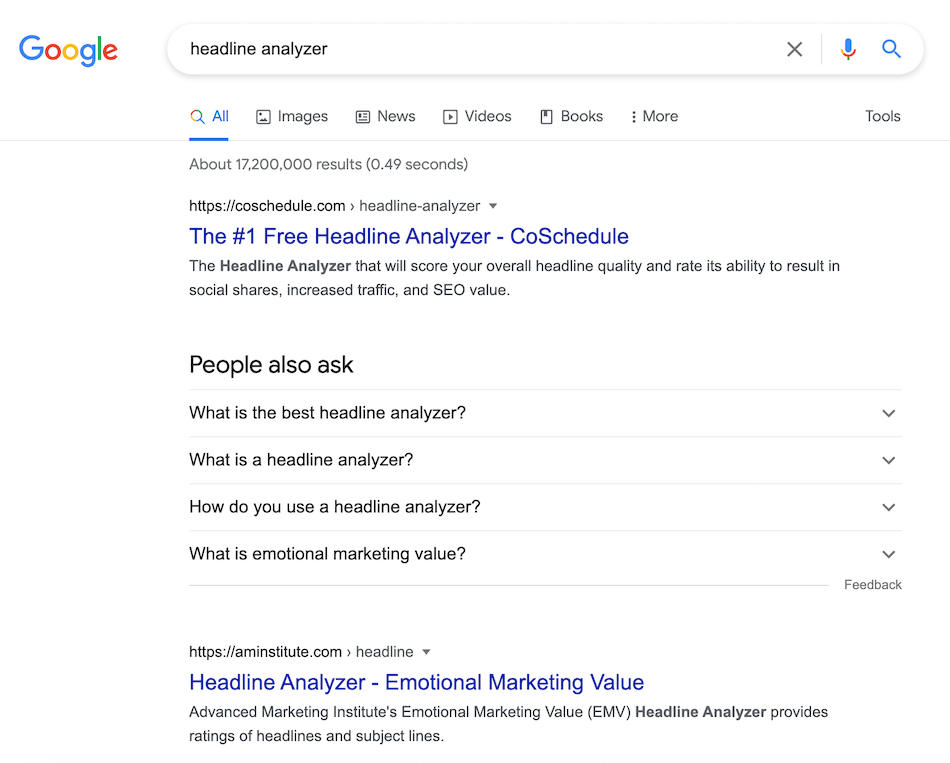Click the aminstitute.com URL breadcrumb

[301, 652]
